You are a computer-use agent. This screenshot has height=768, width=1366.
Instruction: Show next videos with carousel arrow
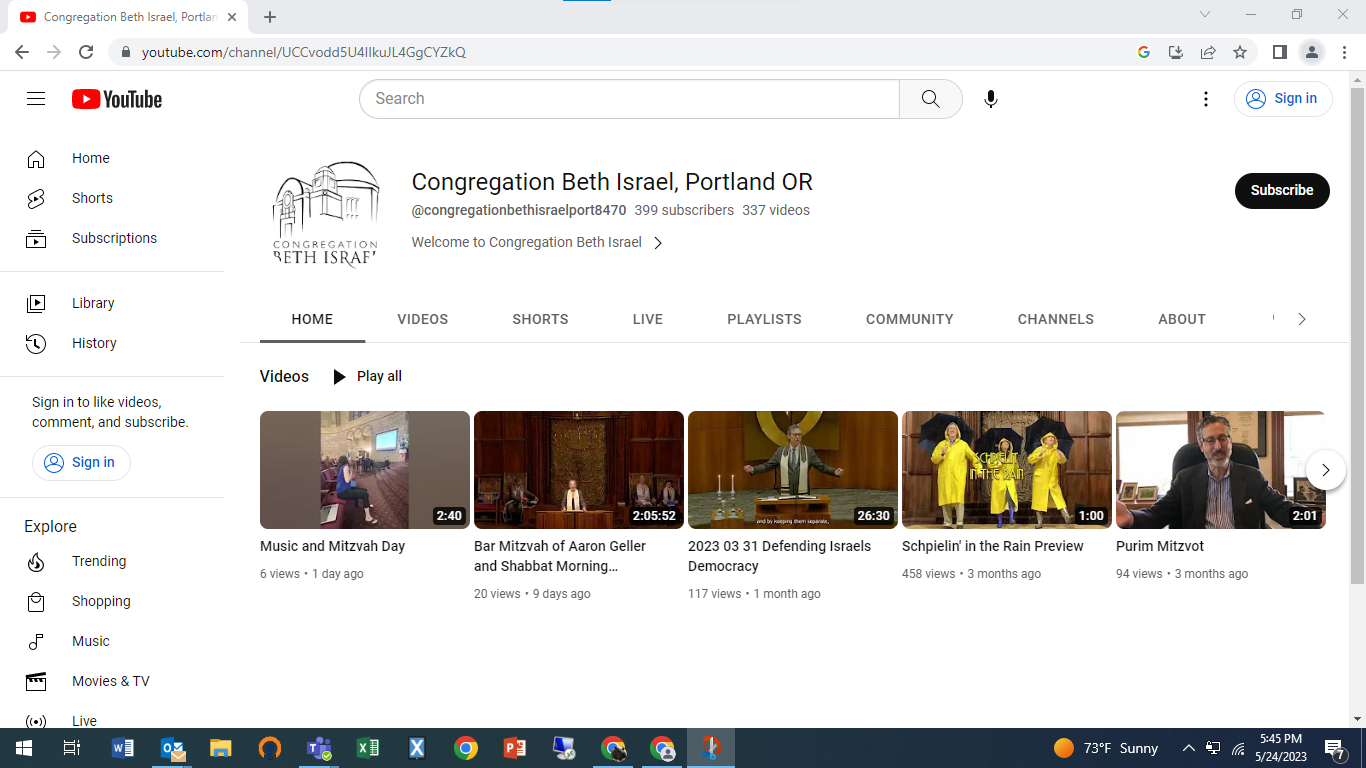pos(1326,470)
